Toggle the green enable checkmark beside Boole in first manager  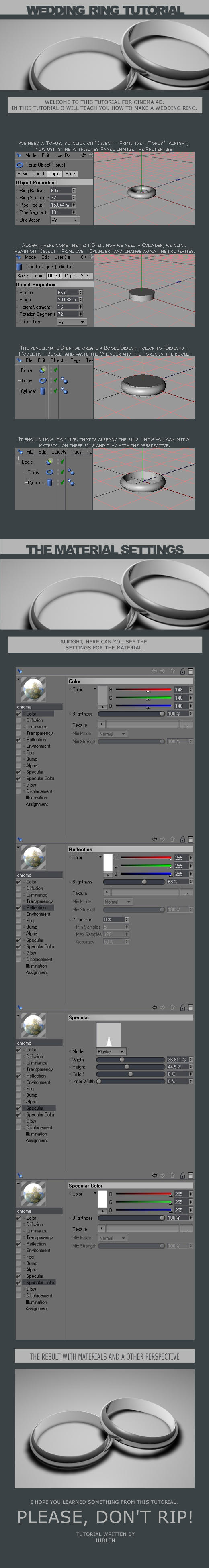(x=55, y=370)
